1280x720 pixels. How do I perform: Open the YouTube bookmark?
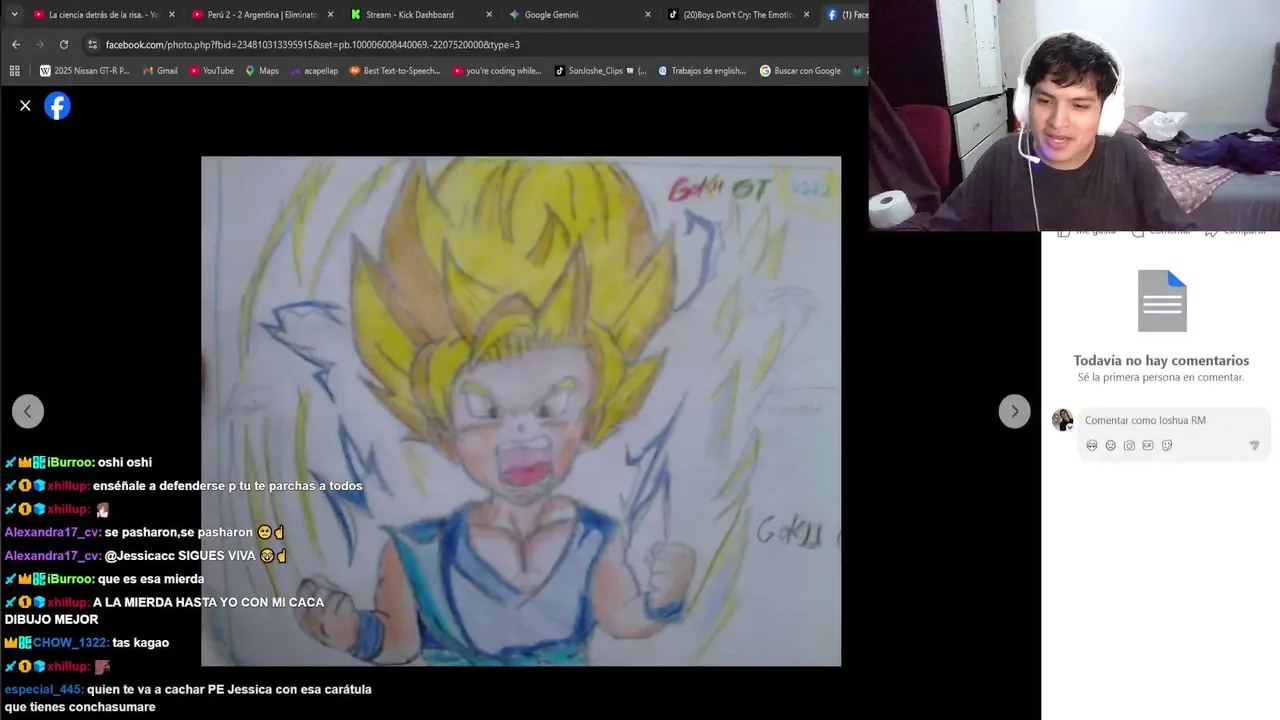[x=211, y=71]
